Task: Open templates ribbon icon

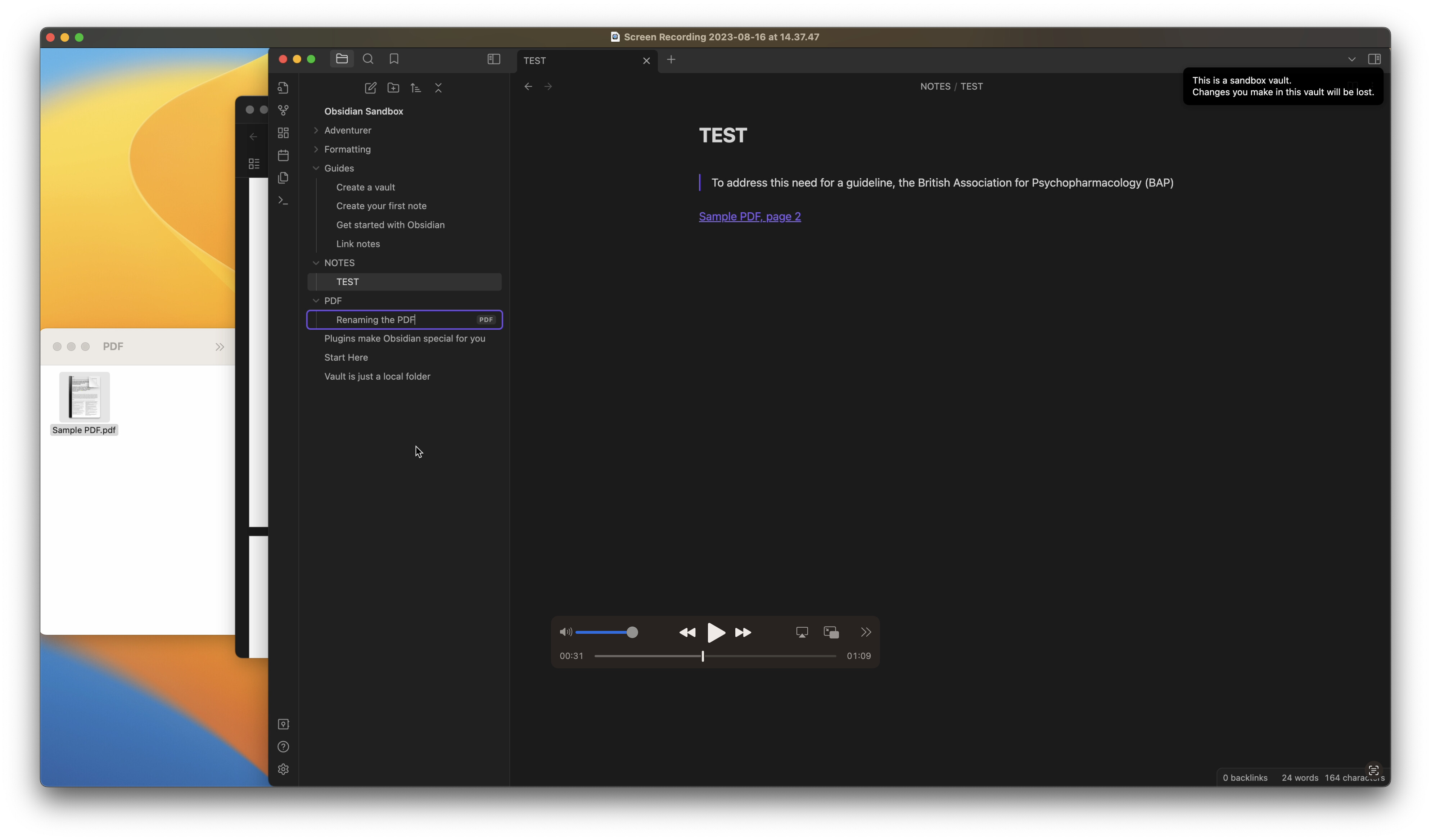Action: coord(283,178)
